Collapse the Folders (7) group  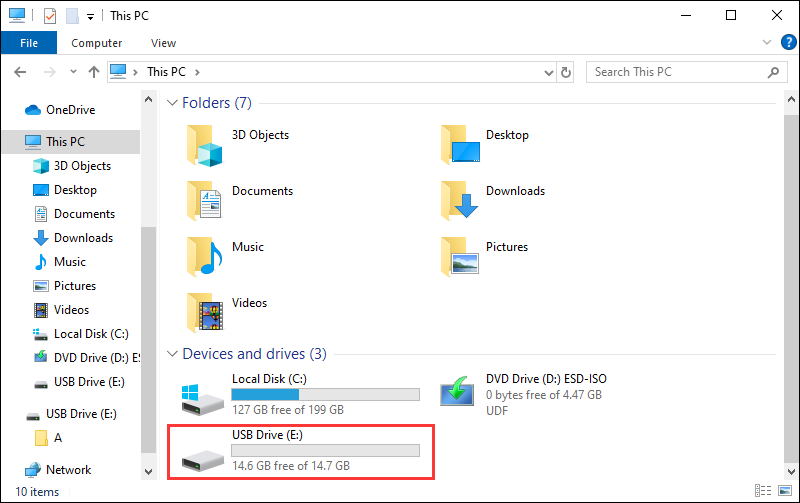(171, 103)
